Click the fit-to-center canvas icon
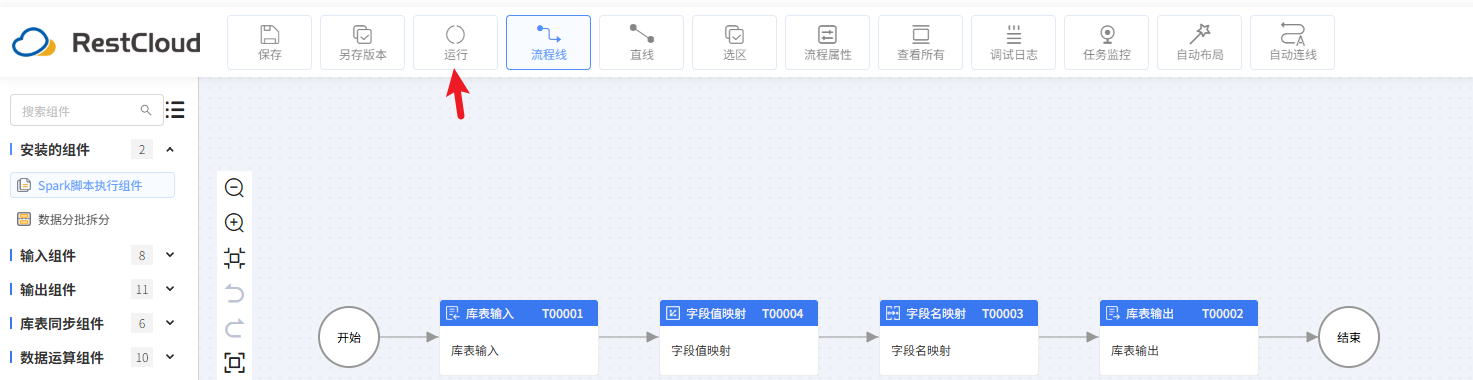 tap(235, 258)
